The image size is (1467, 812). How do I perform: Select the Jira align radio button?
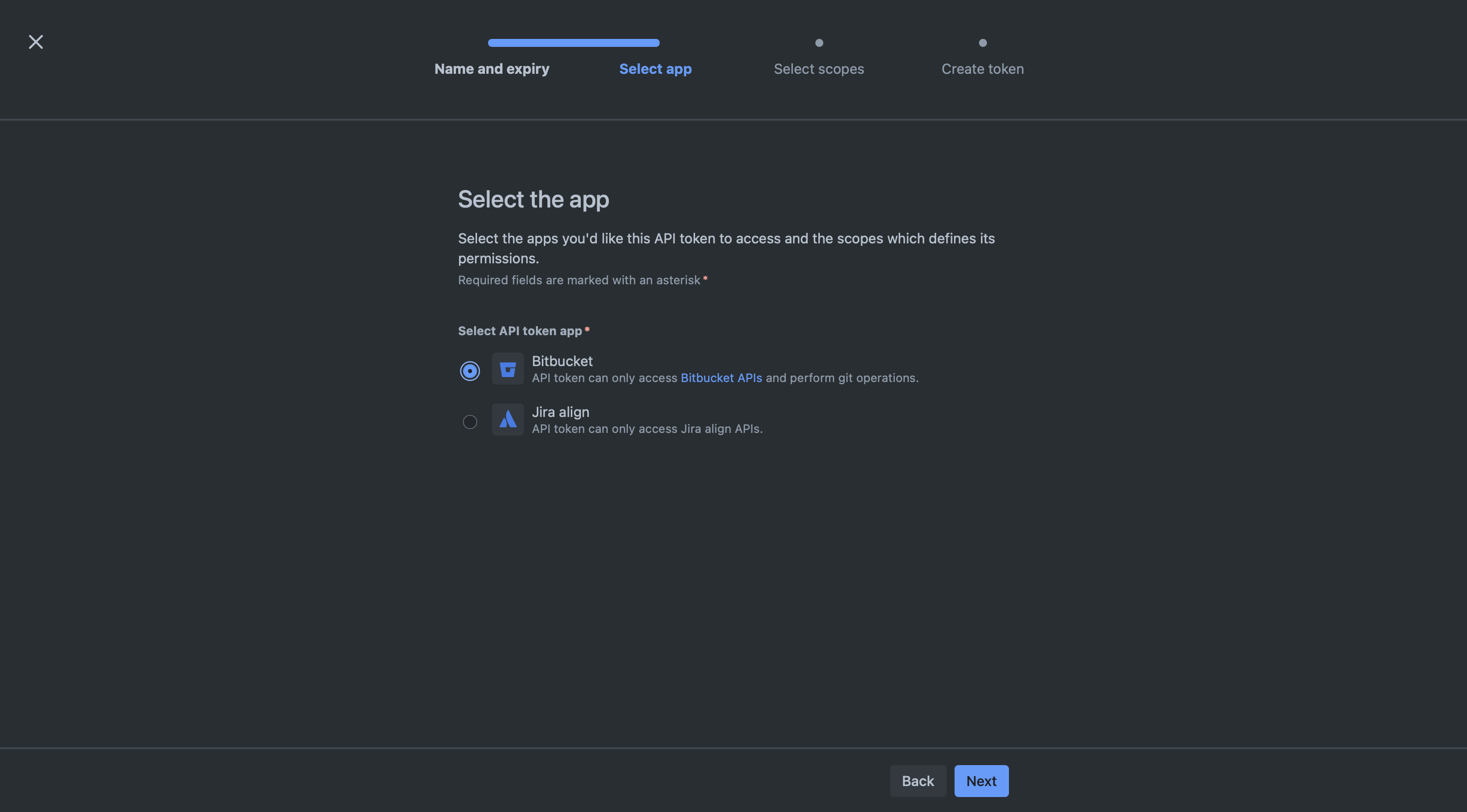pos(470,422)
